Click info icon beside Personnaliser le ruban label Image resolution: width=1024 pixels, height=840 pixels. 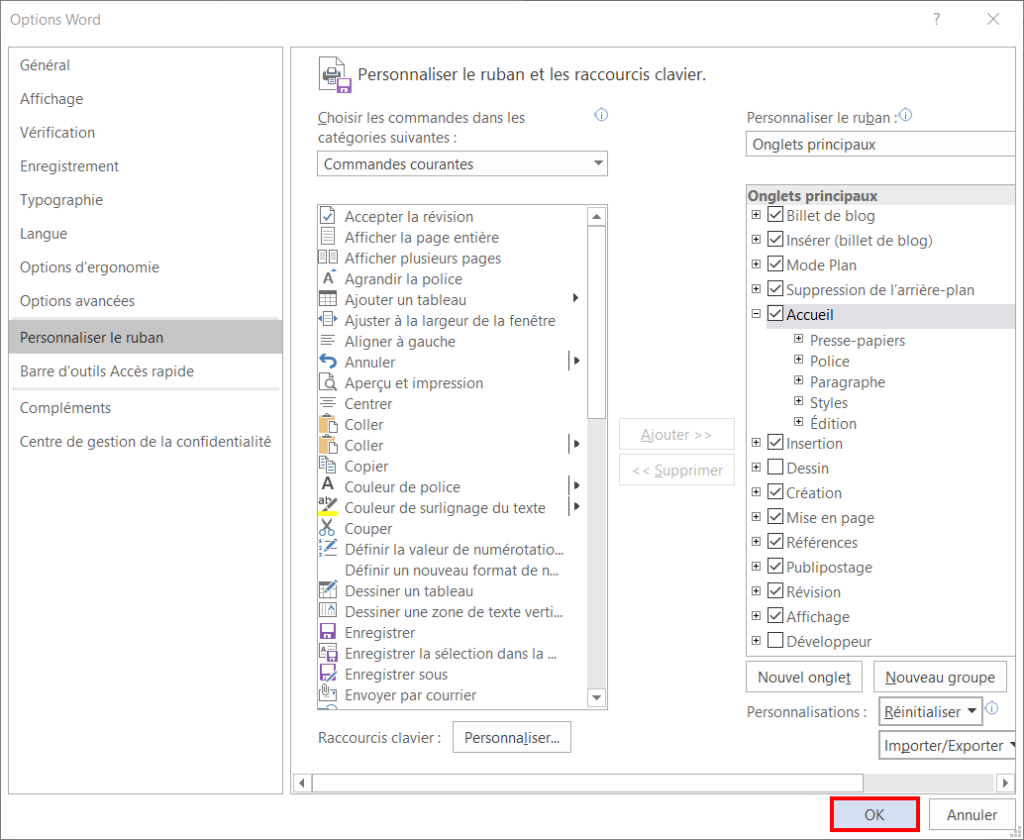coord(906,115)
